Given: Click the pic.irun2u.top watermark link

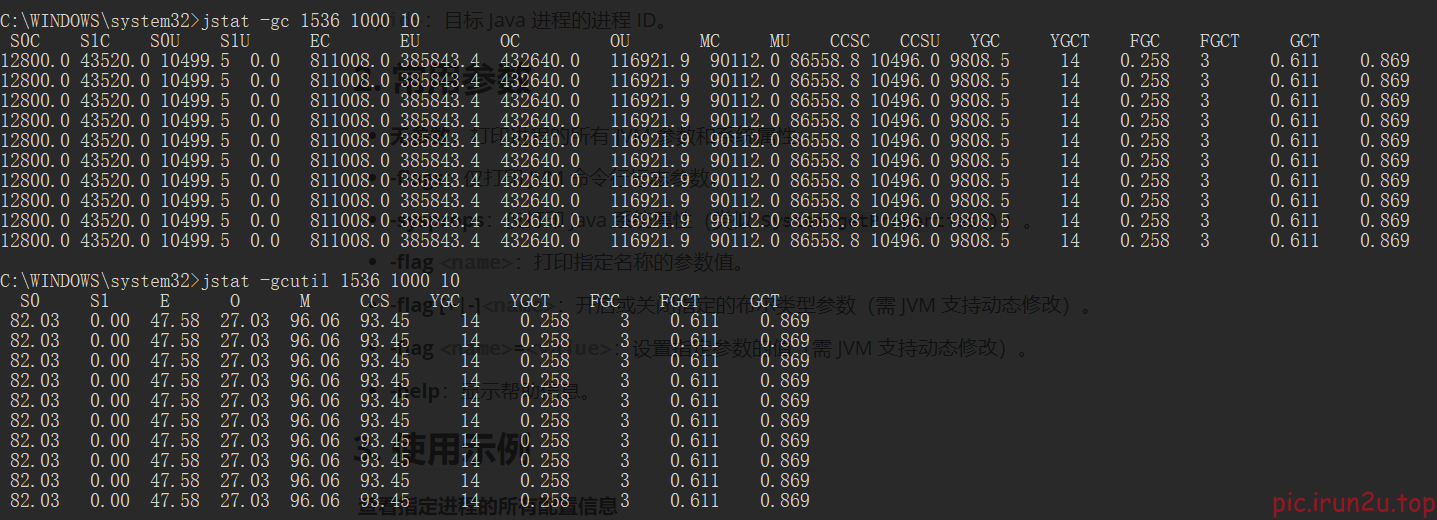Looking at the screenshot, I should [x=1352, y=503].
